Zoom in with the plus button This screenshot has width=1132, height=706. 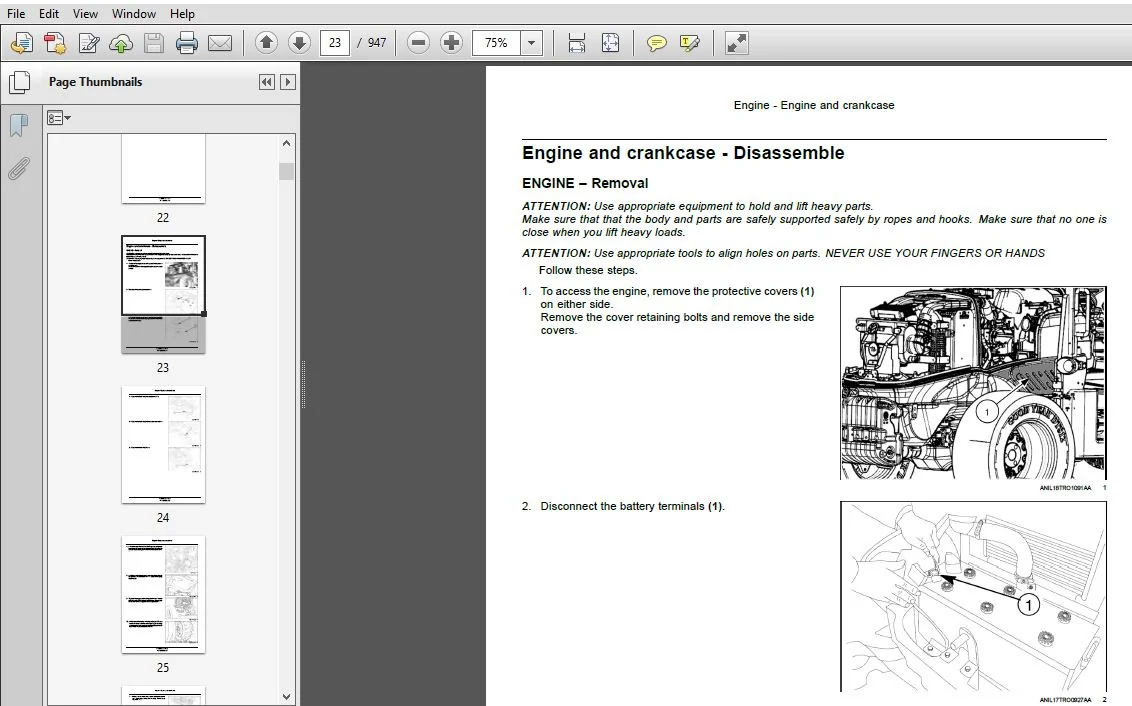click(451, 43)
